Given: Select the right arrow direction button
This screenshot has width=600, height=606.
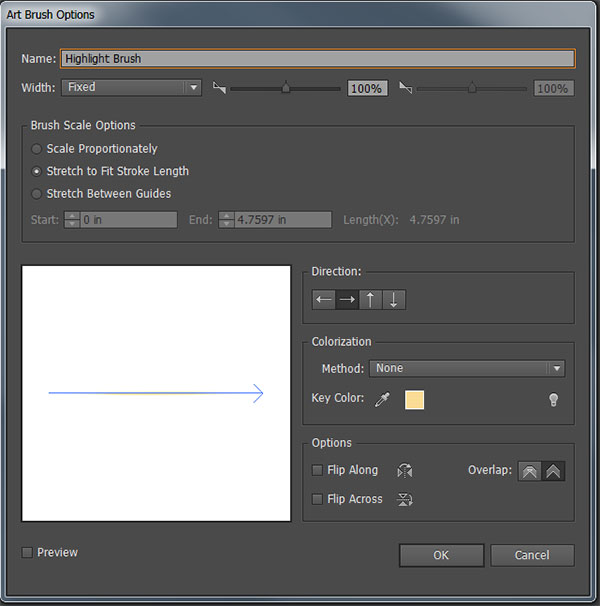Looking at the screenshot, I should pos(347,300).
